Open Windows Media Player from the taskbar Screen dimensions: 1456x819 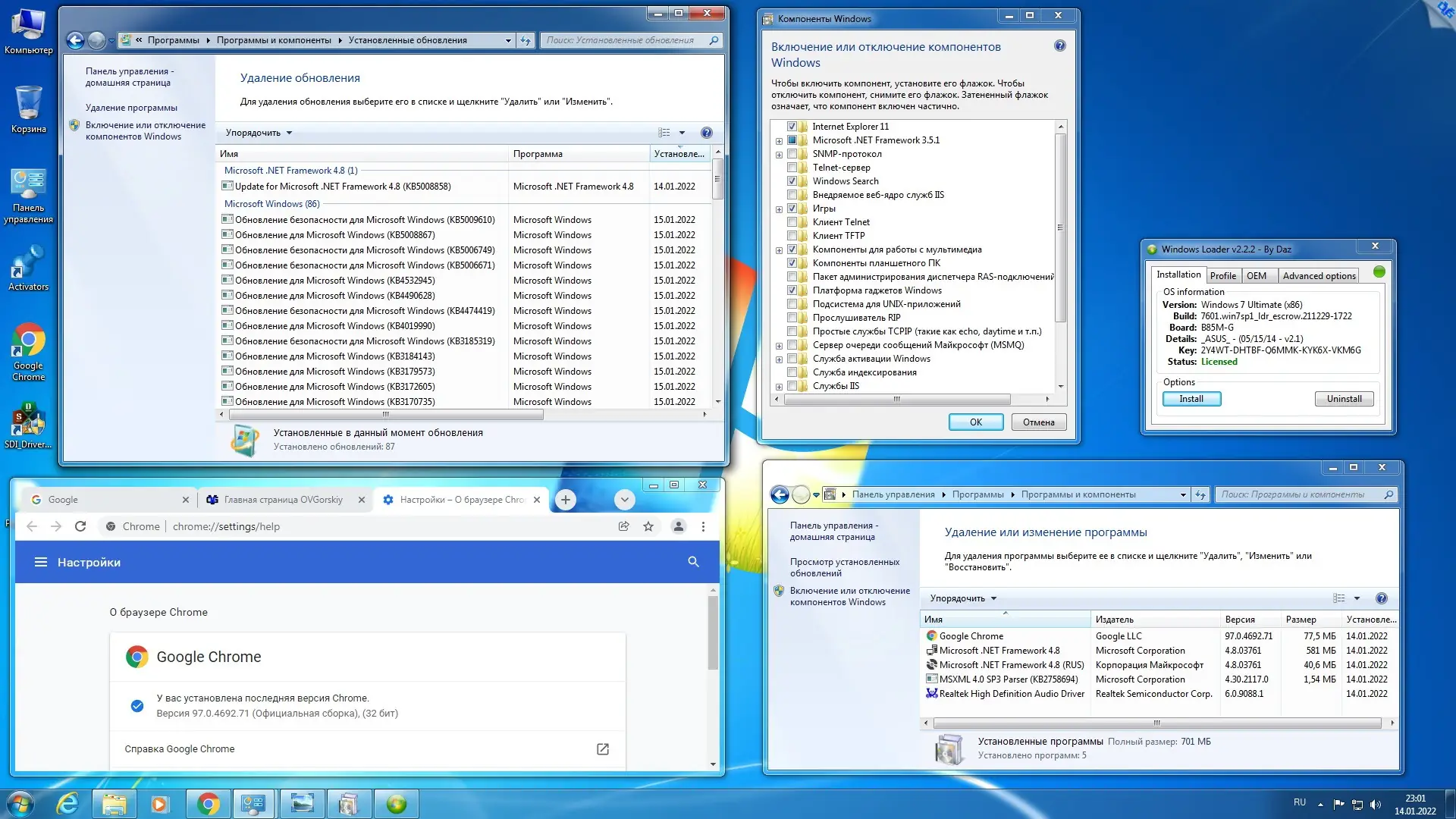pos(160,803)
